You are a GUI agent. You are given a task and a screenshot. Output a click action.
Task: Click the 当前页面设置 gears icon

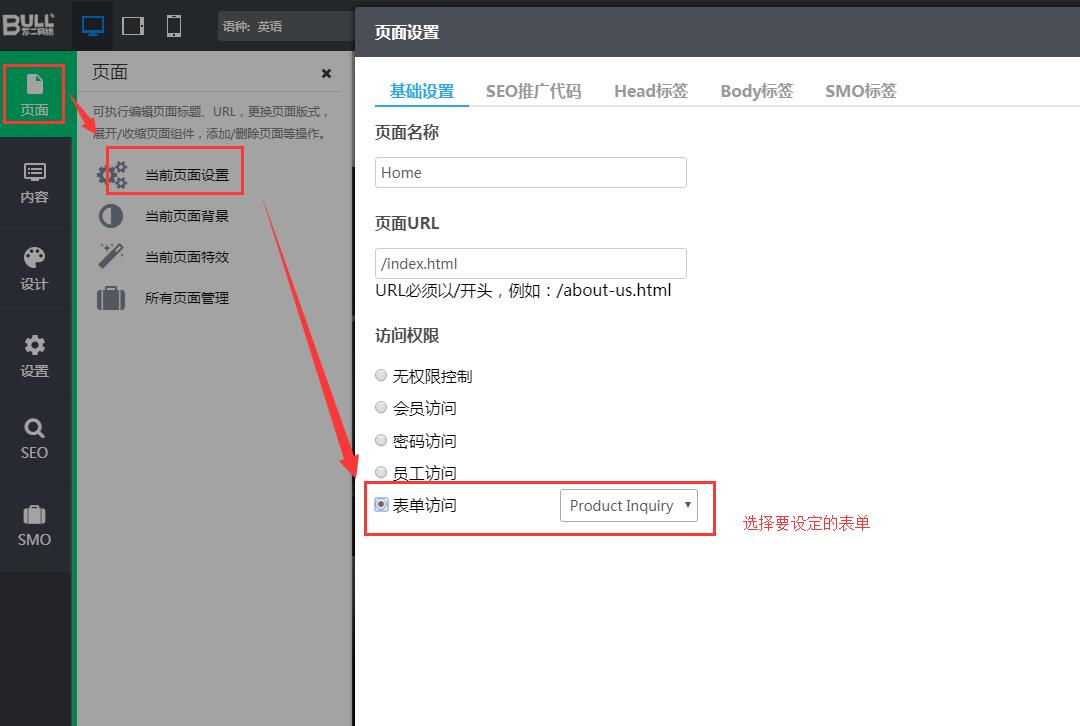pyautogui.click(x=111, y=172)
